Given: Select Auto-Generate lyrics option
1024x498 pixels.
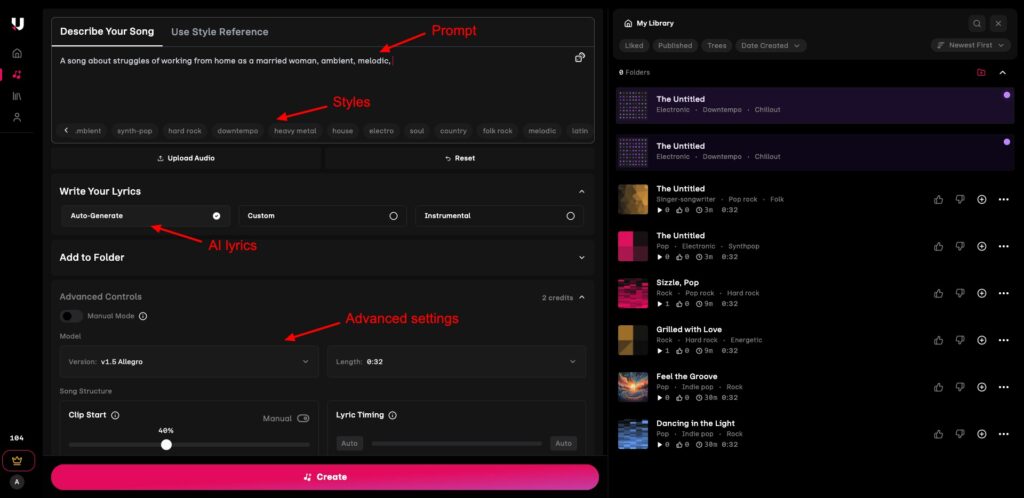Looking at the screenshot, I should [x=146, y=216].
